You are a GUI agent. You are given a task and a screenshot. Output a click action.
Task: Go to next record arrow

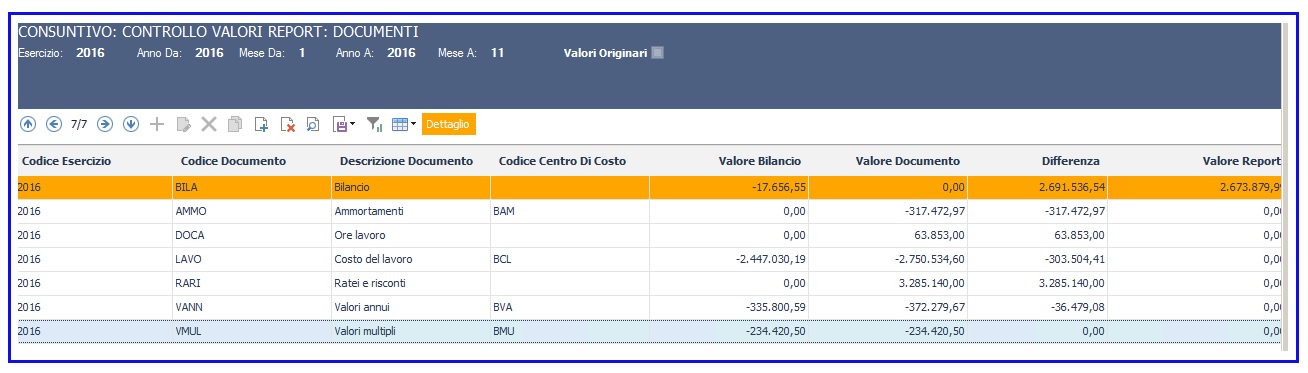(x=105, y=124)
